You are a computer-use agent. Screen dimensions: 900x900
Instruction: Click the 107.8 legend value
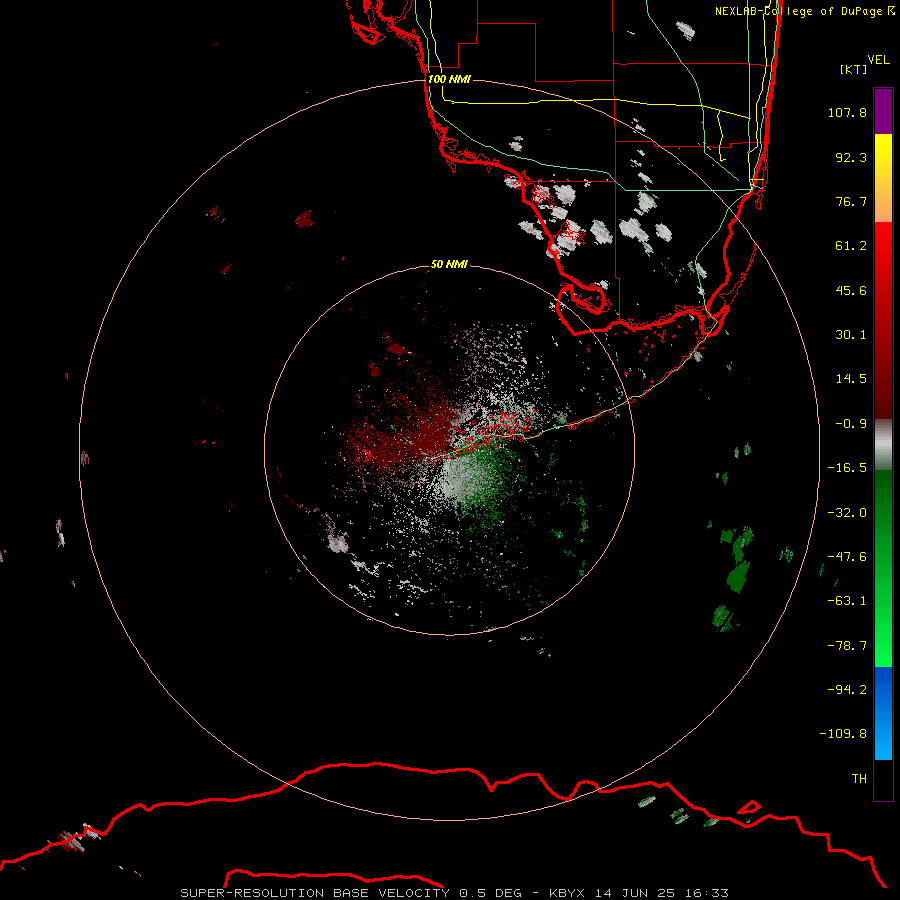pyautogui.click(x=847, y=112)
